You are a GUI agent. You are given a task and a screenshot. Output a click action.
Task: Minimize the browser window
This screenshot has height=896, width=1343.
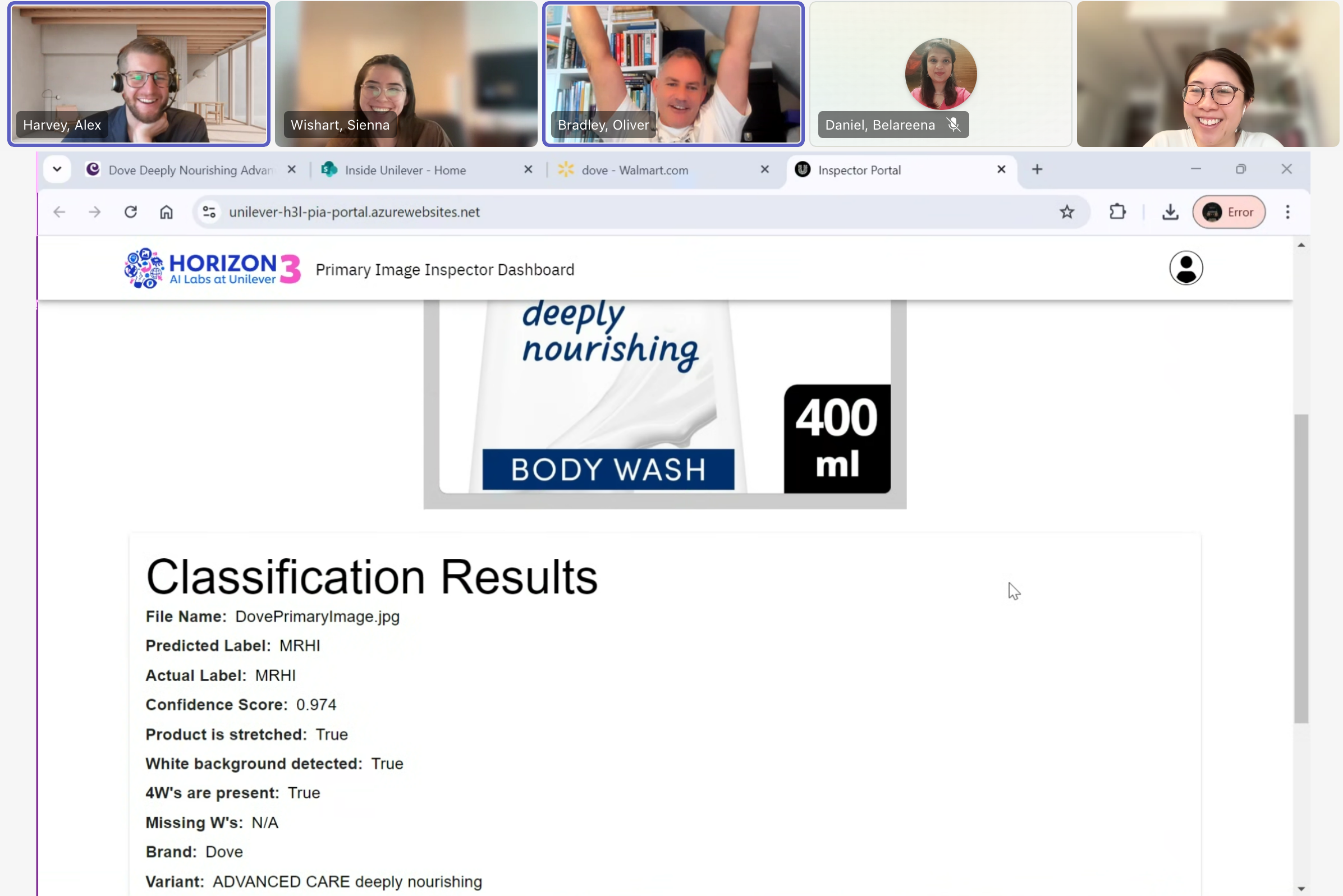pos(1195,169)
